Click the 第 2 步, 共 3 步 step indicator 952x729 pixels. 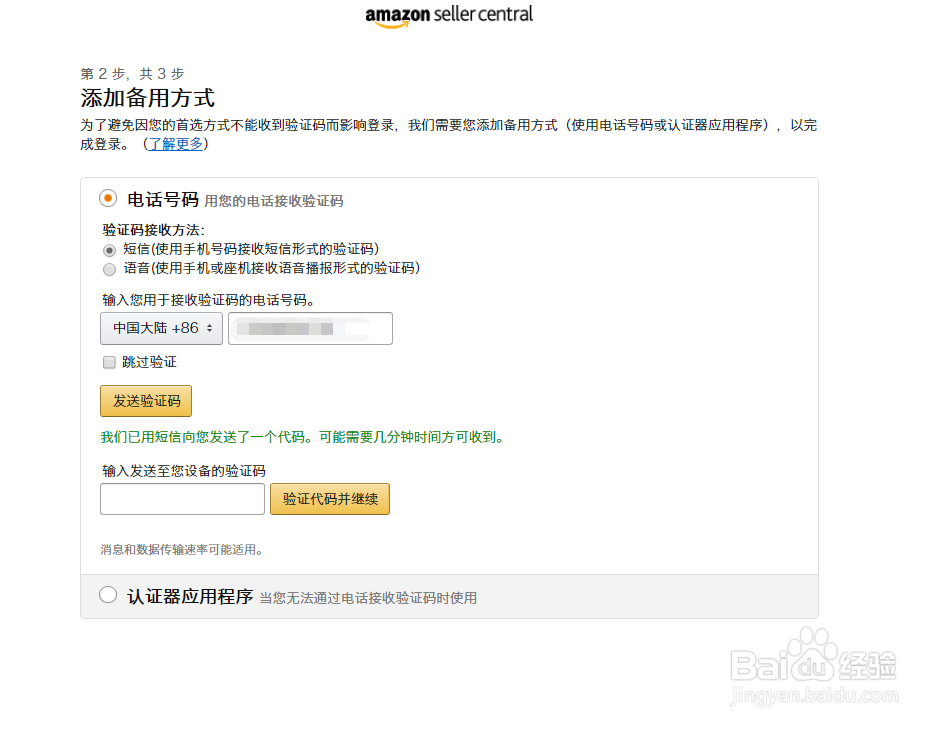132,74
